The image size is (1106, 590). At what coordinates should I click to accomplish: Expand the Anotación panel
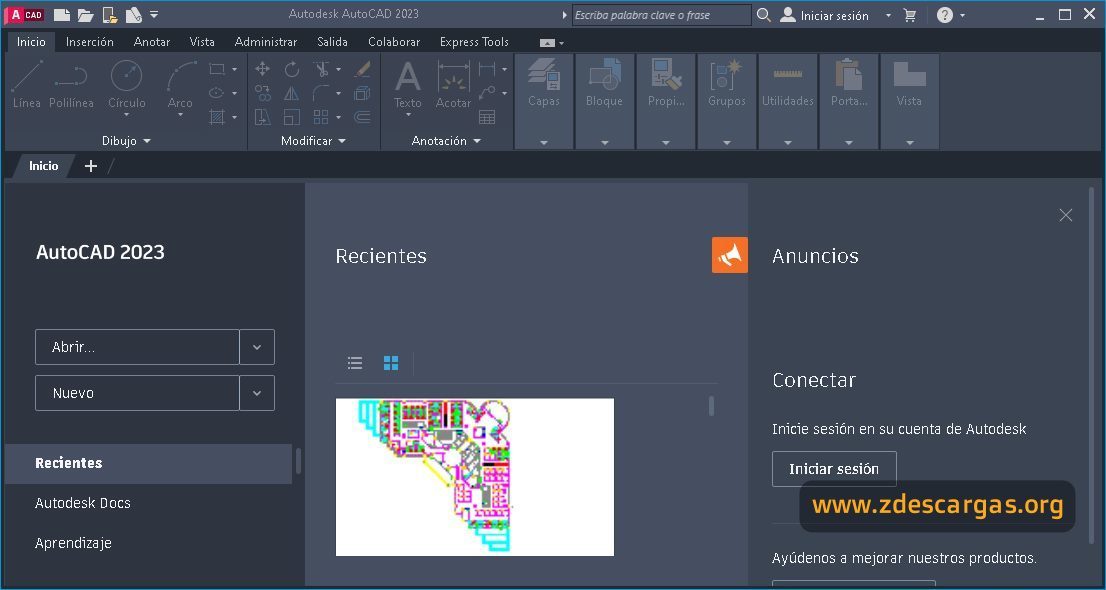coord(446,141)
